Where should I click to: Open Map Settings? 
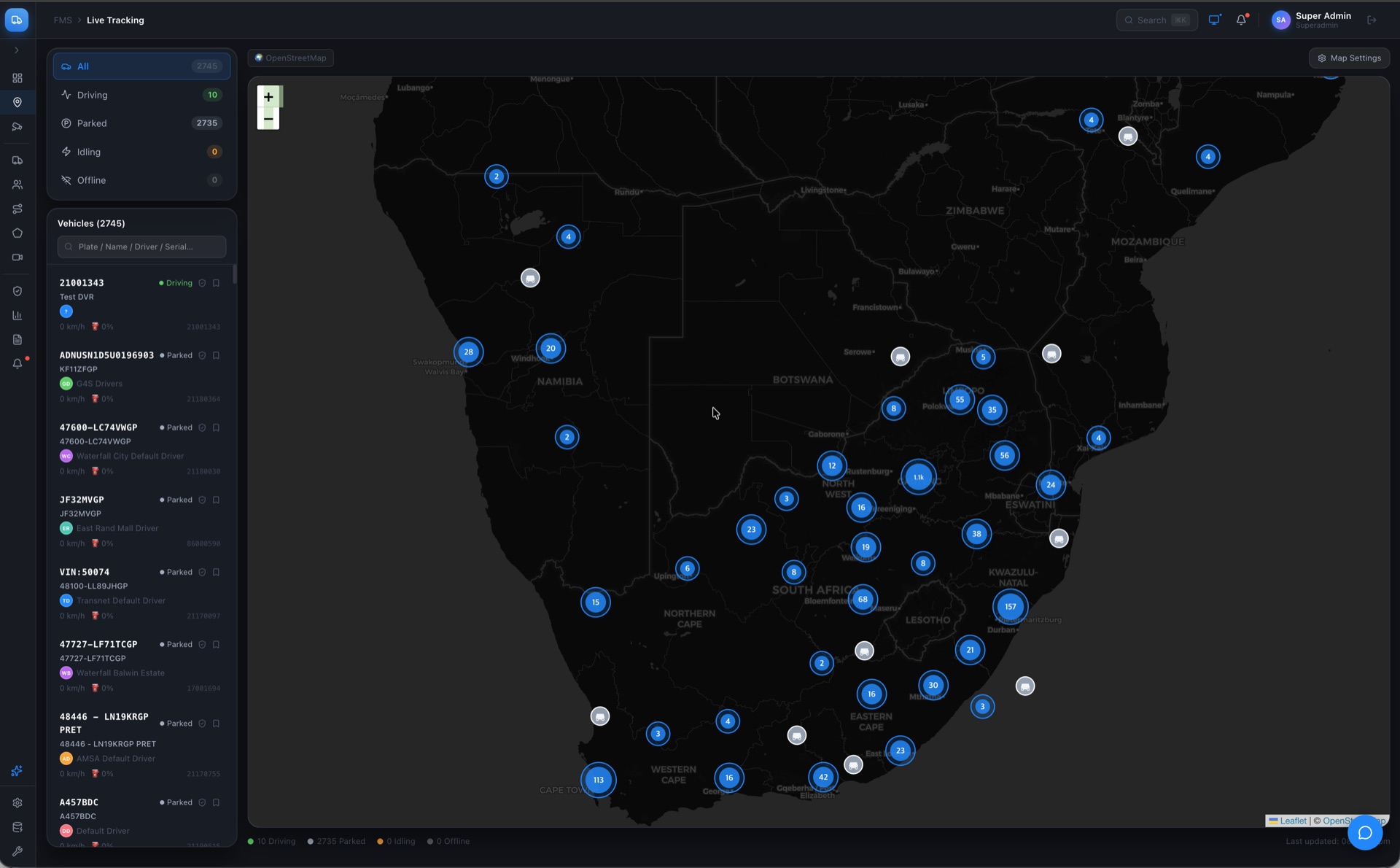point(1349,58)
